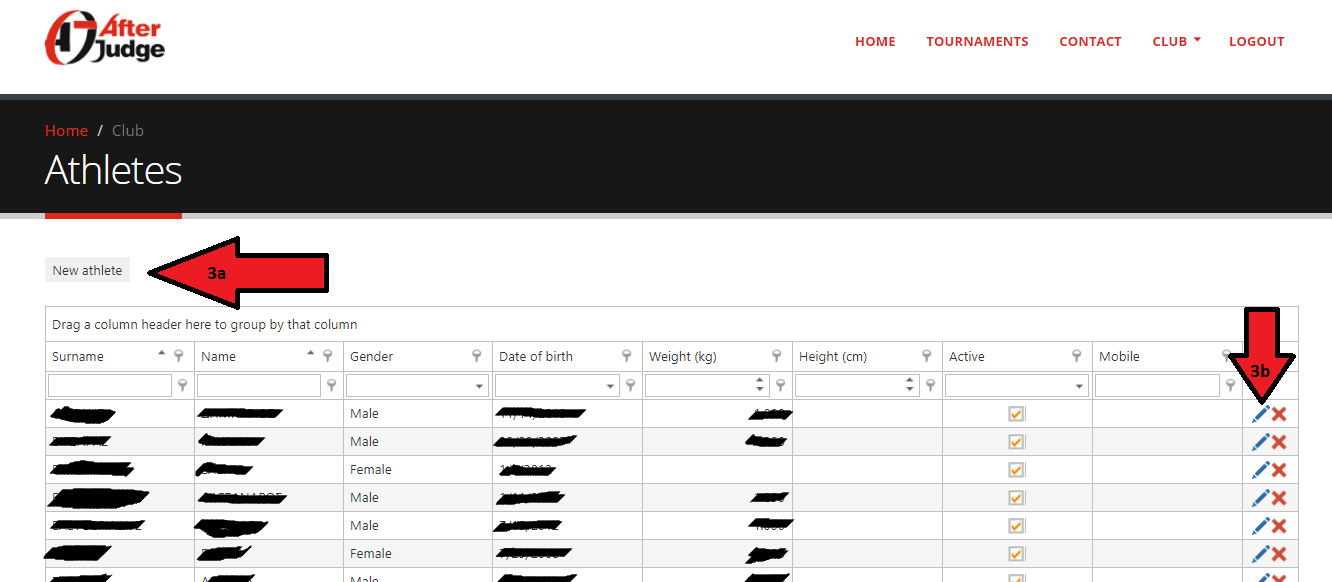Screen dimensions: 1332x582
Task: Click filter icon in Gender column header
Action: click(x=477, y=356)
